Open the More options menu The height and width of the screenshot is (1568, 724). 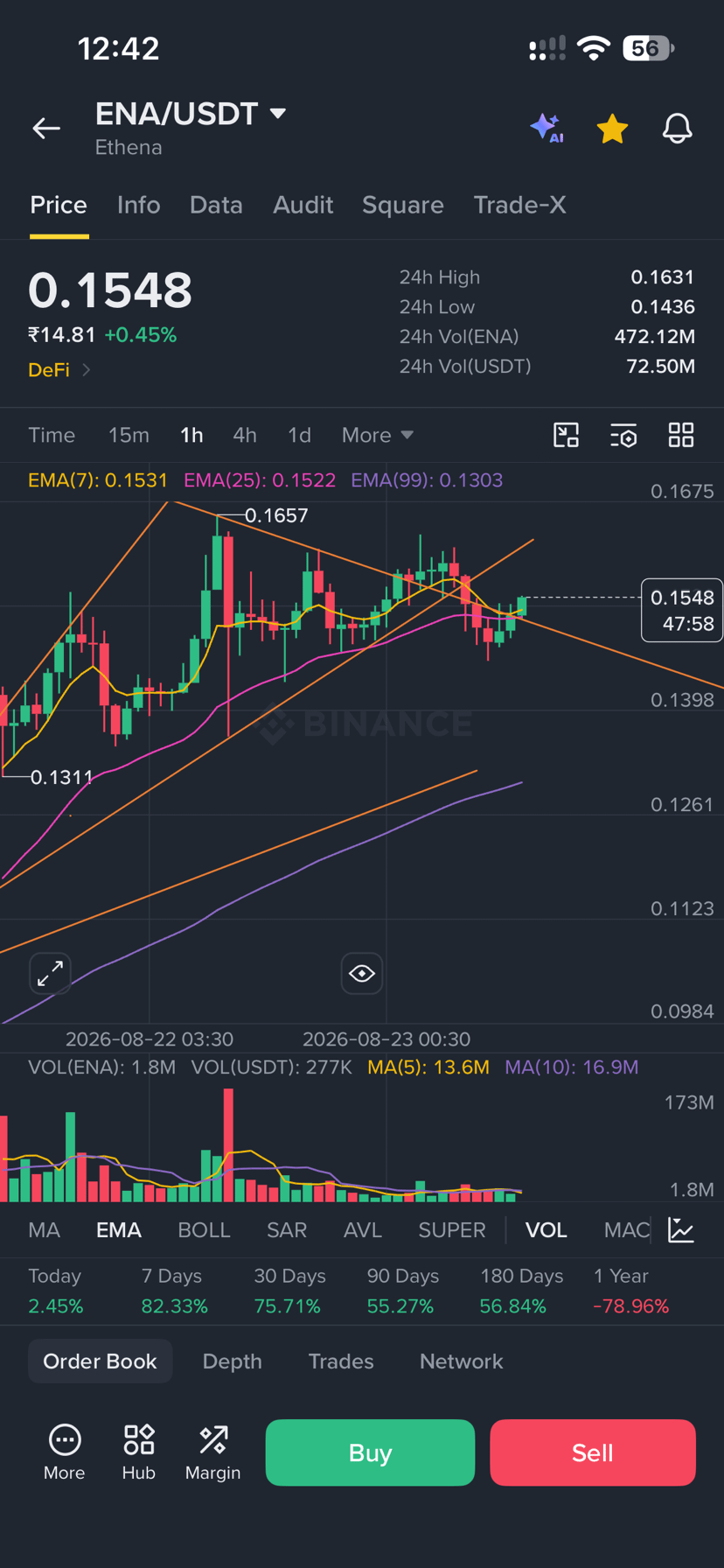[x=65, y=1452]
